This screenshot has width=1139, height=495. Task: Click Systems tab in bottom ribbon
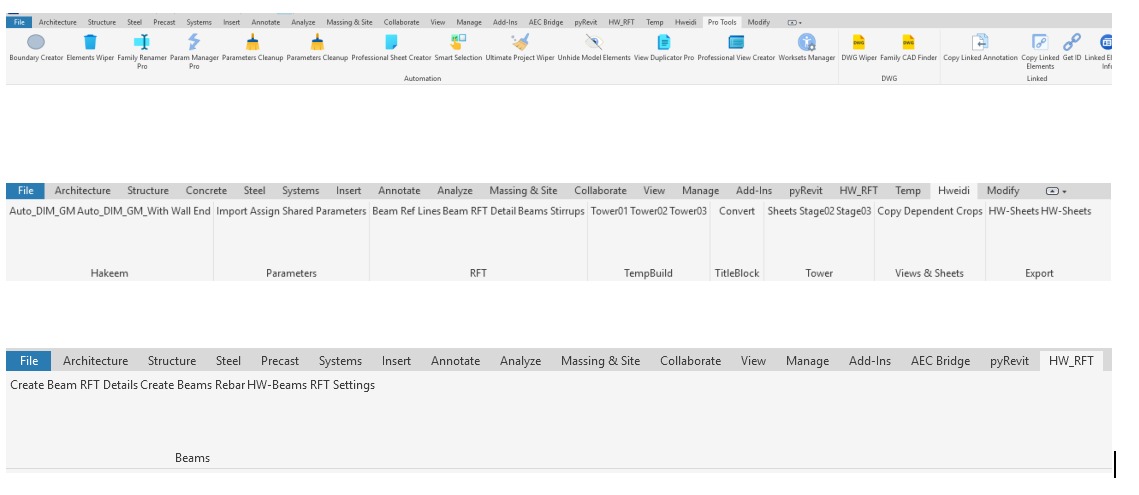(340, 361)
